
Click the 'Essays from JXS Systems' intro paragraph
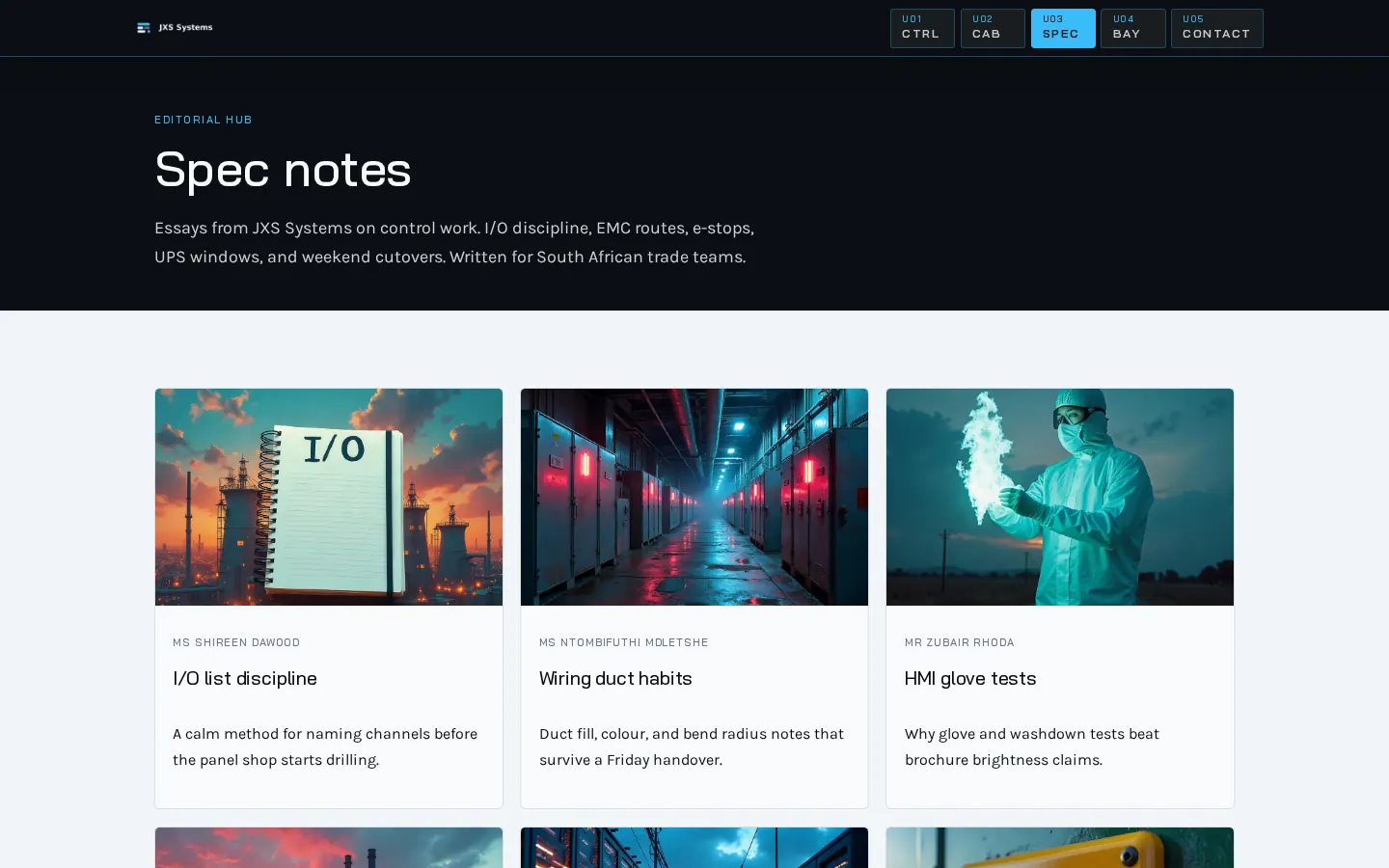[x=454, y=242]
